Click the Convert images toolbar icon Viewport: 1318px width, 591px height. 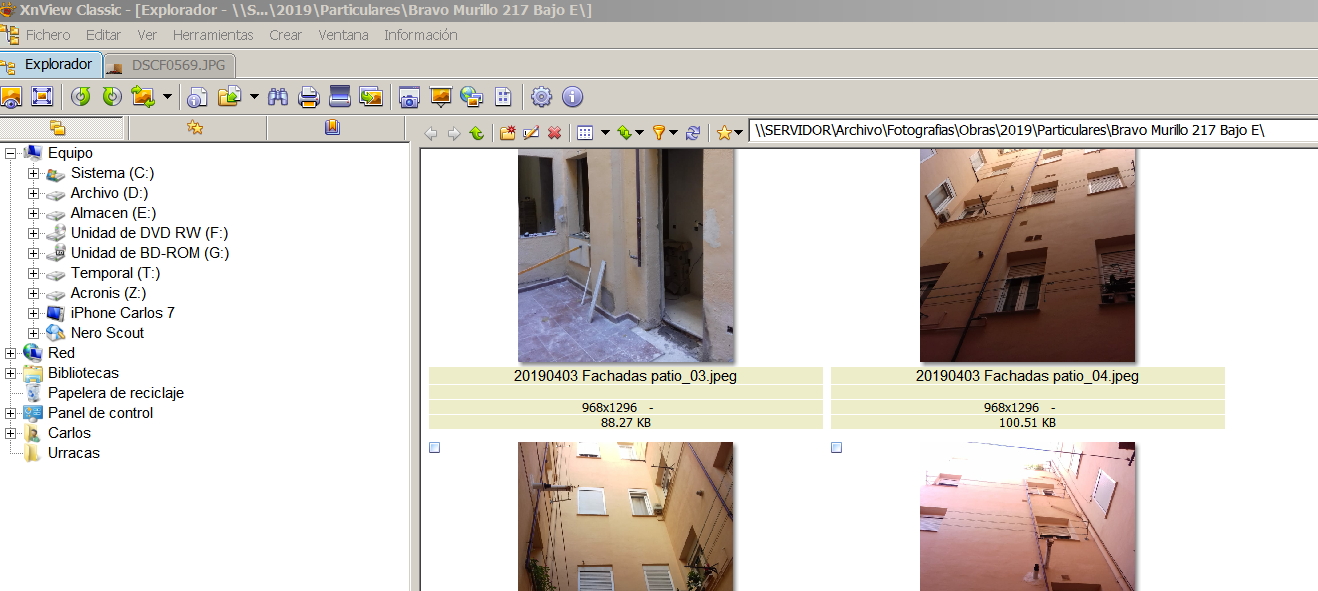(143, 97)
